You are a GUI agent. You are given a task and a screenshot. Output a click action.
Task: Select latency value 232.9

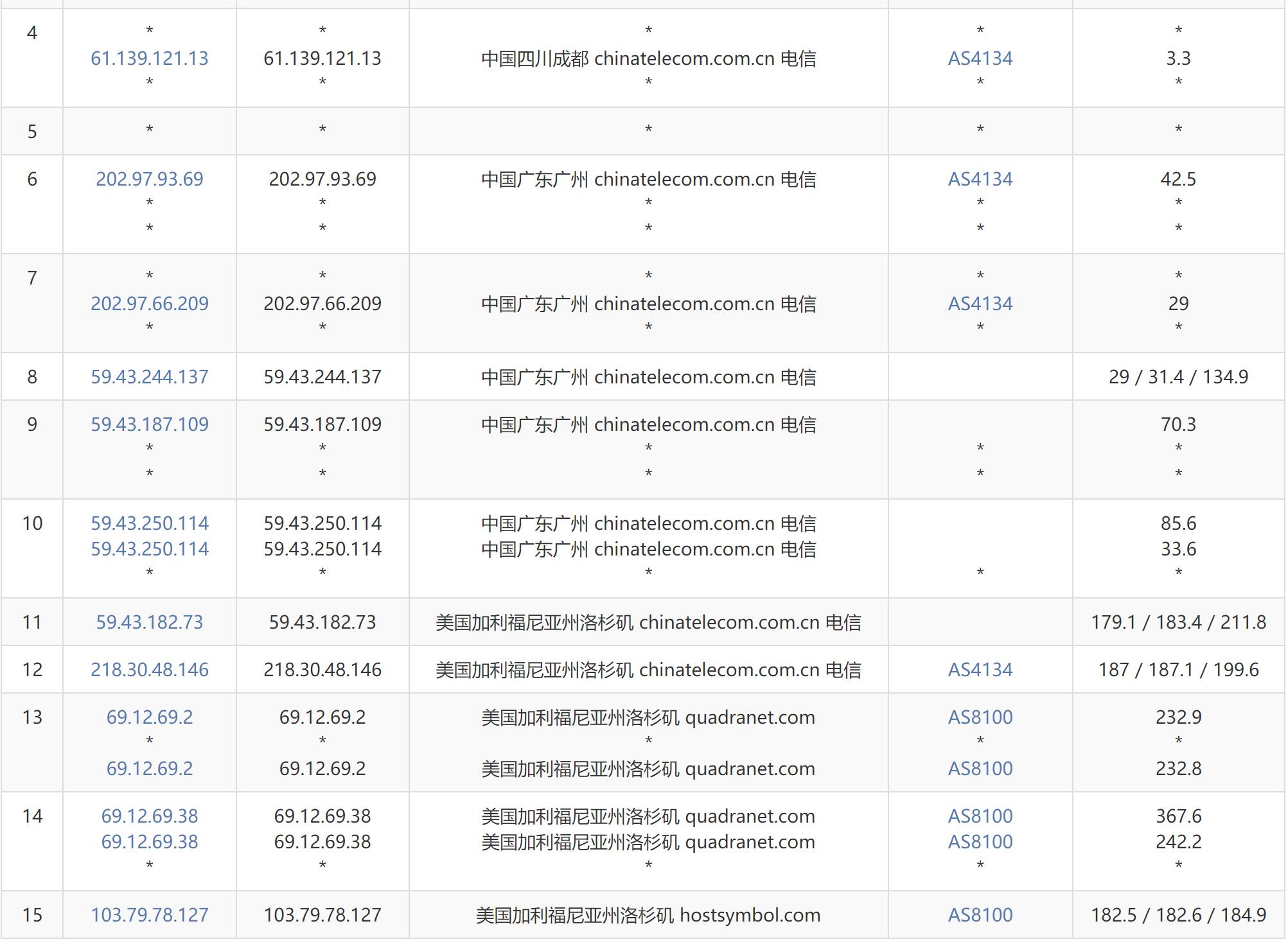point(1178,717)
